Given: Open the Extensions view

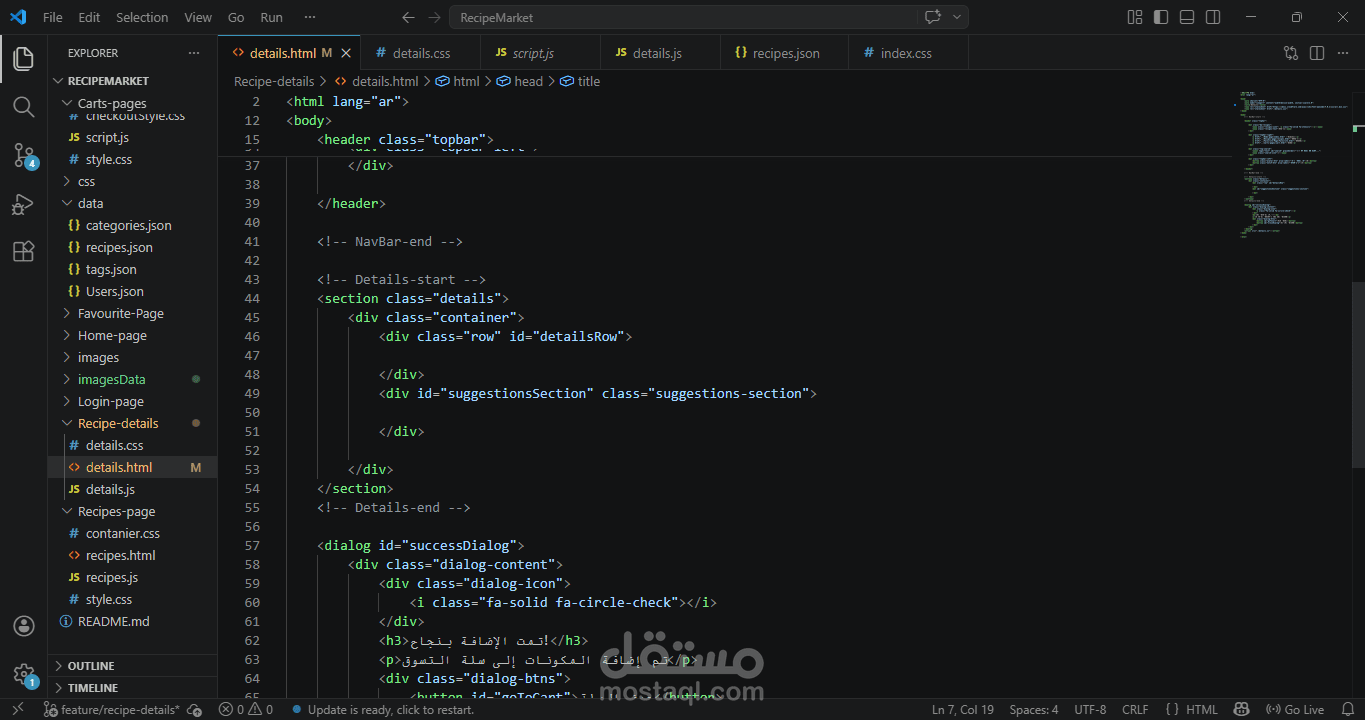Looking at the screenshot, I should pos(23,252).
